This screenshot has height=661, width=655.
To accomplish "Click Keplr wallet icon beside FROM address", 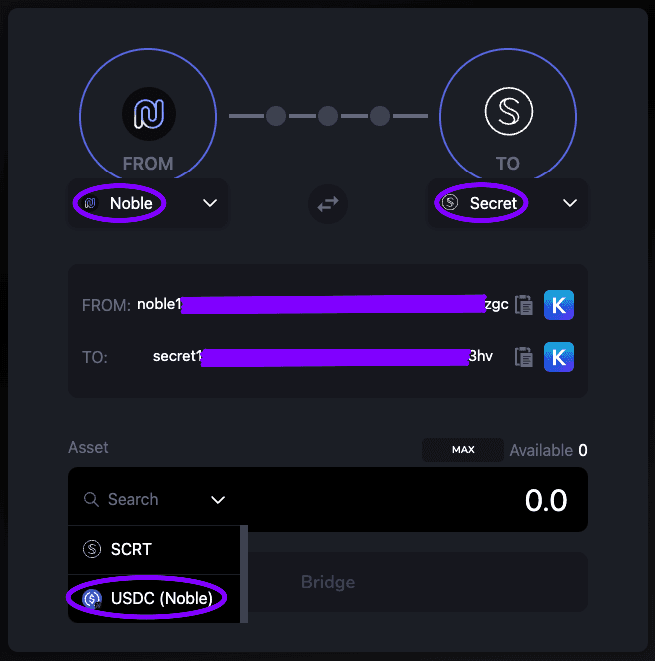I will pos(559,305).
